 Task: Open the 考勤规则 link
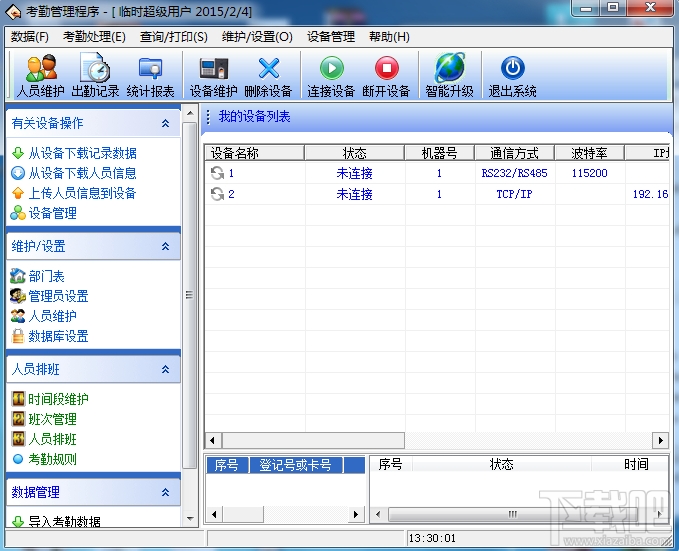[52, 459]
